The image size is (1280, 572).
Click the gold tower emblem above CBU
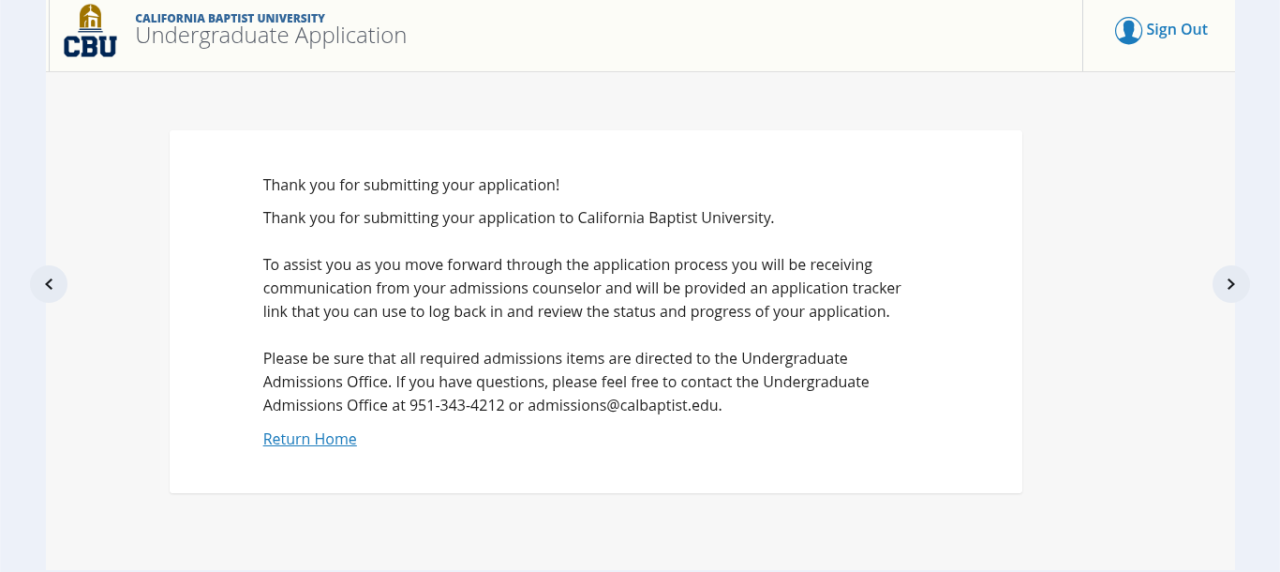(x=90, y=17)
